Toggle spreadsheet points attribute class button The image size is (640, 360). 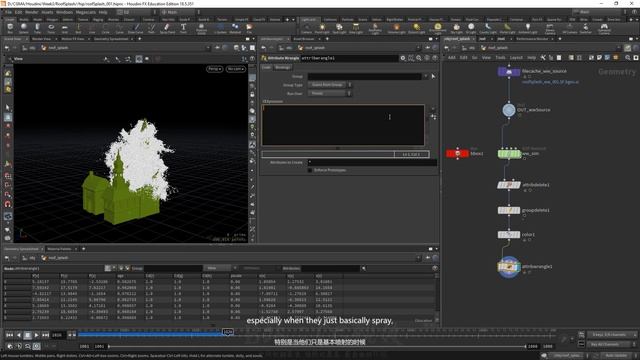[x=108, y=268]
